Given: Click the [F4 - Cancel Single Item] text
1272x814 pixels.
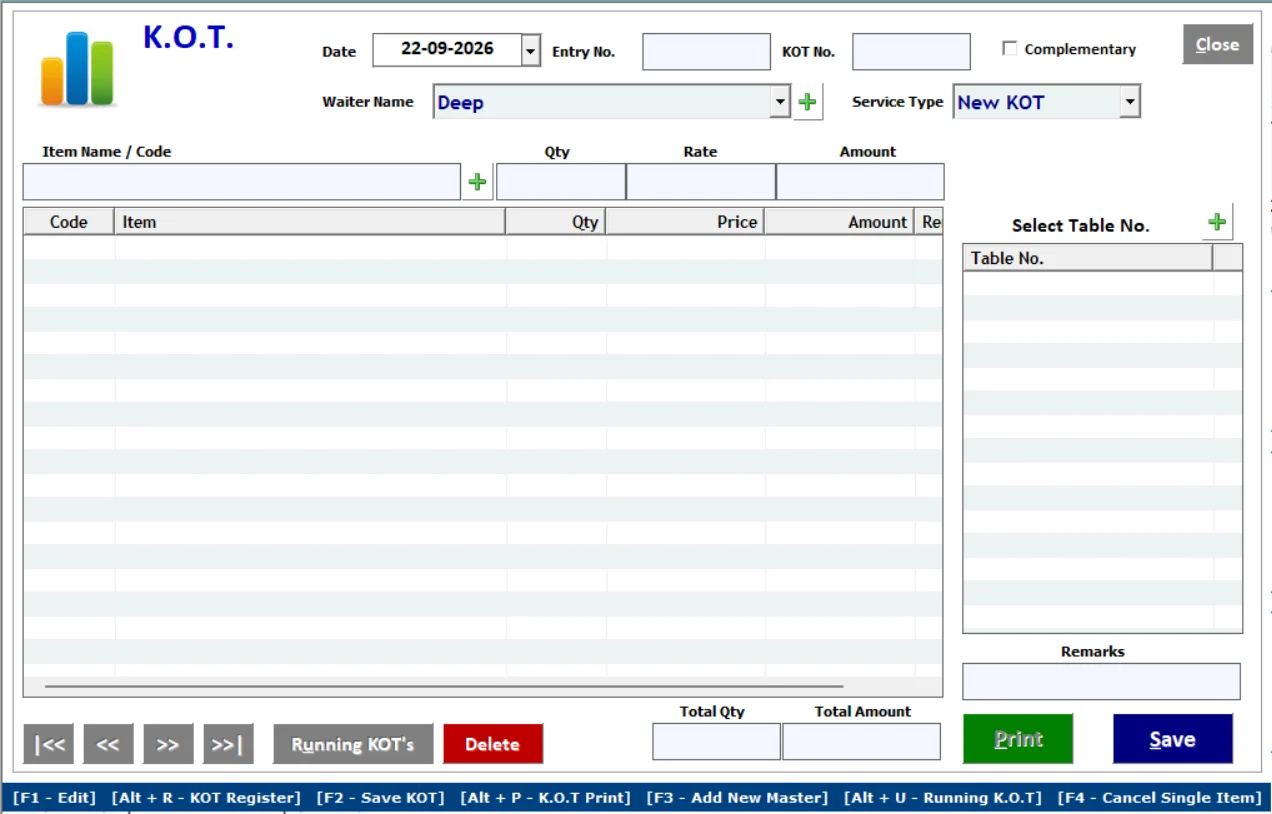Looking at the screenshot, I should (x=1159, y=798).
